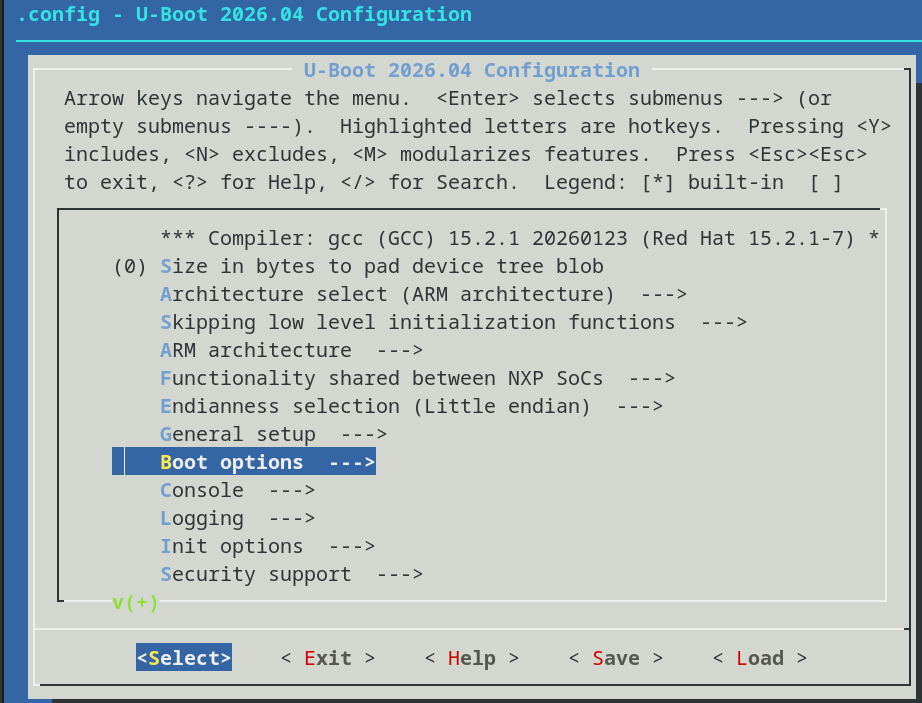
Task: Click the U-Boot 2026.04 Configuration title
Action: pos(470,70)
